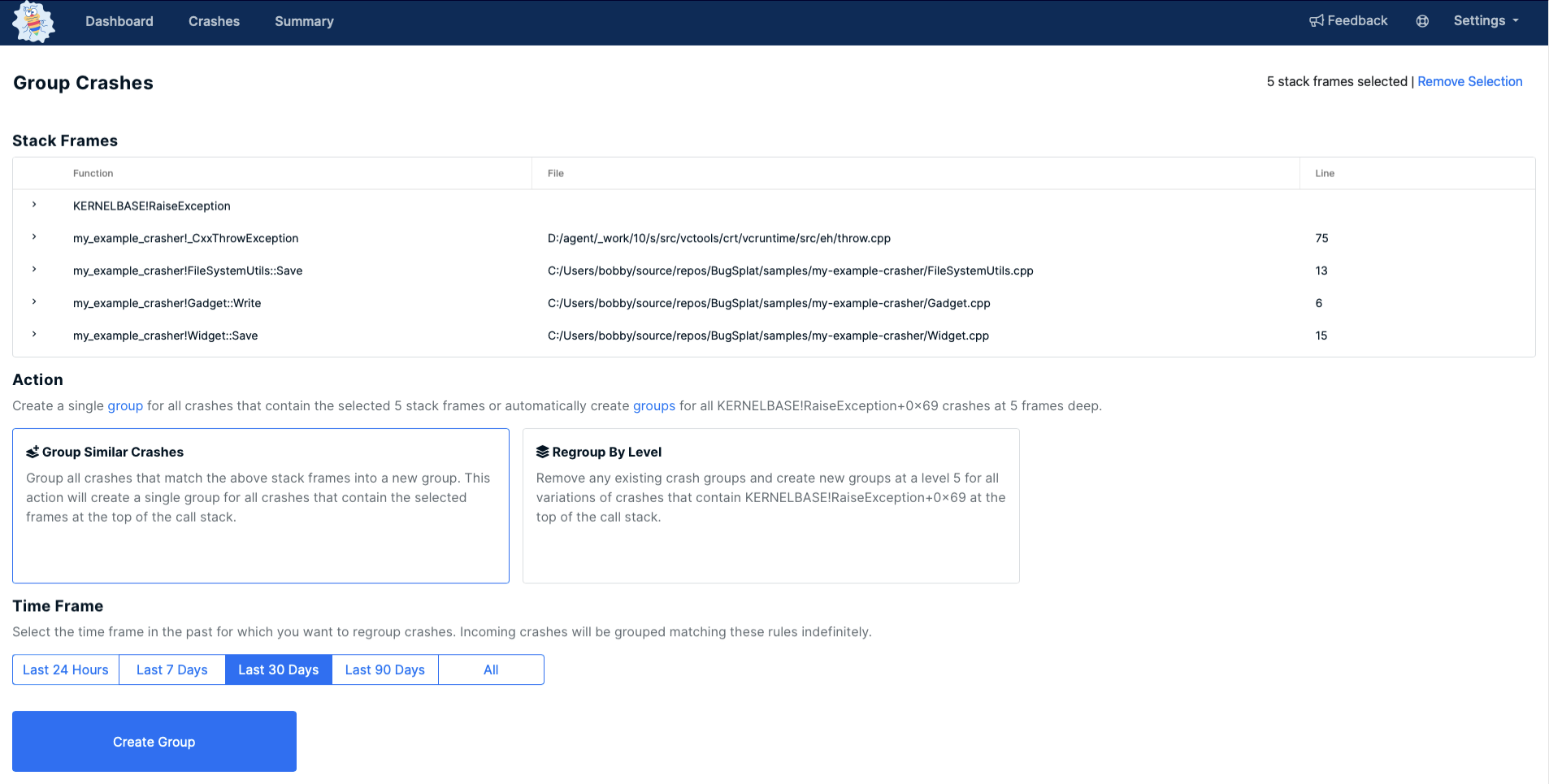1549x784 pixels.
Task: Expand the _CxxThrowException frame row
Action: point(34,237)
